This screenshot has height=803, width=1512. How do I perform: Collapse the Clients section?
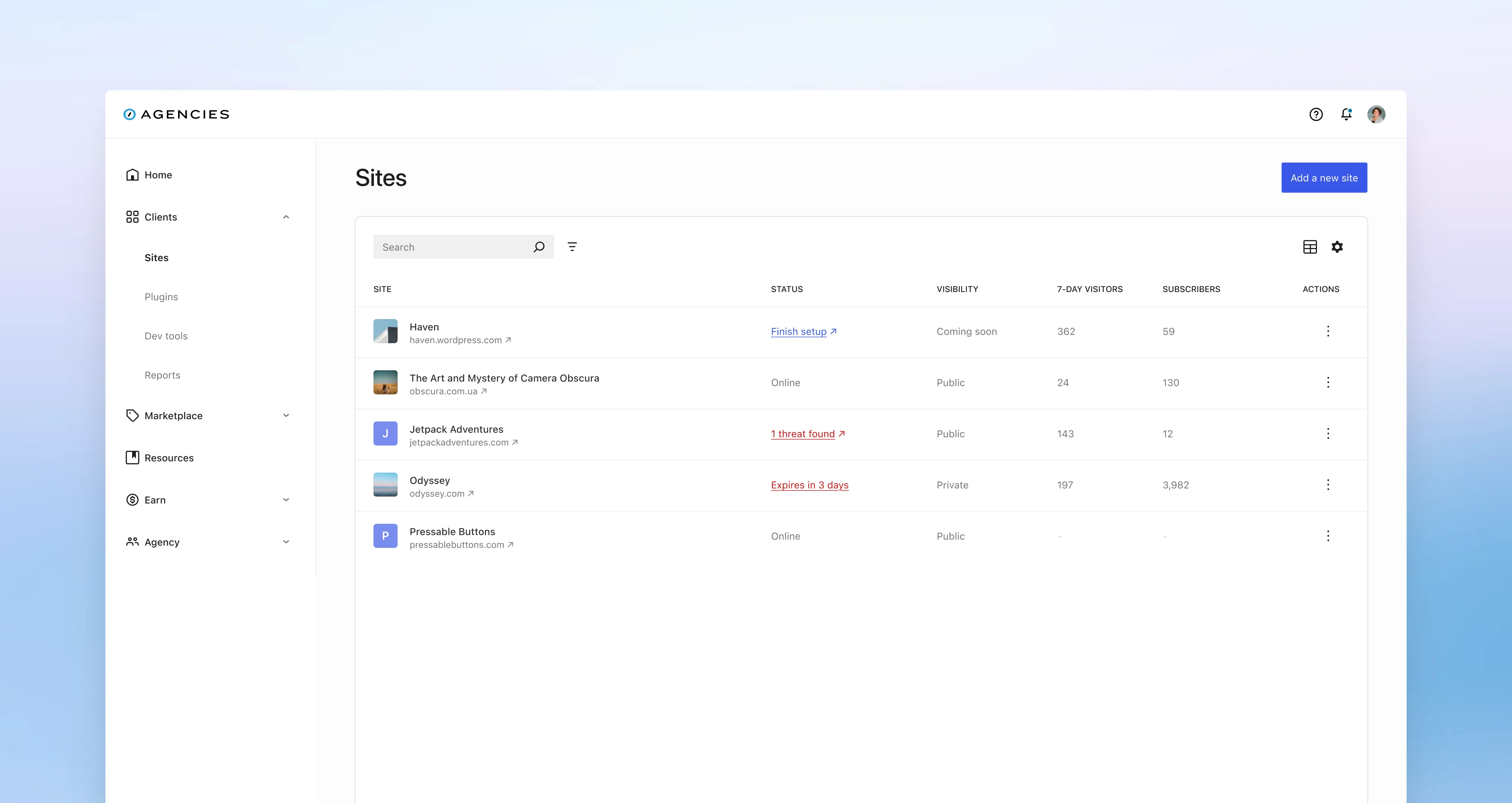(287, 216)
